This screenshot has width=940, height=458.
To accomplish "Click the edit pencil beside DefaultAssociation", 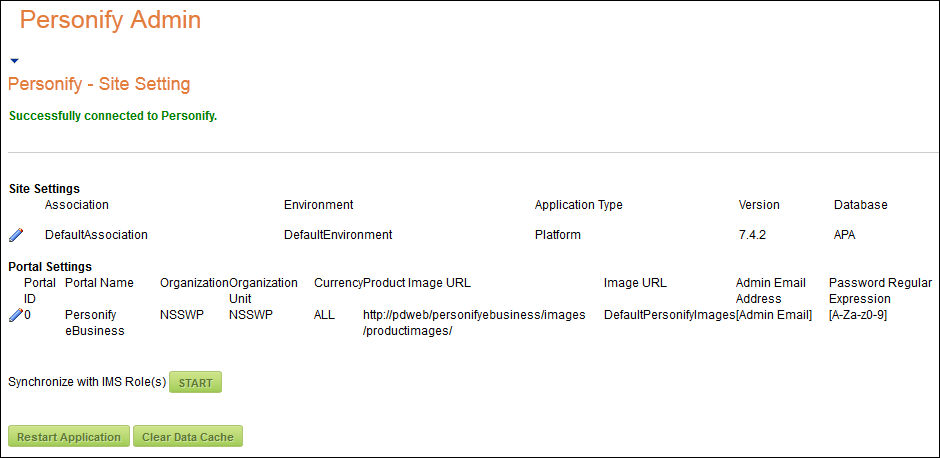I will point(16,235).
